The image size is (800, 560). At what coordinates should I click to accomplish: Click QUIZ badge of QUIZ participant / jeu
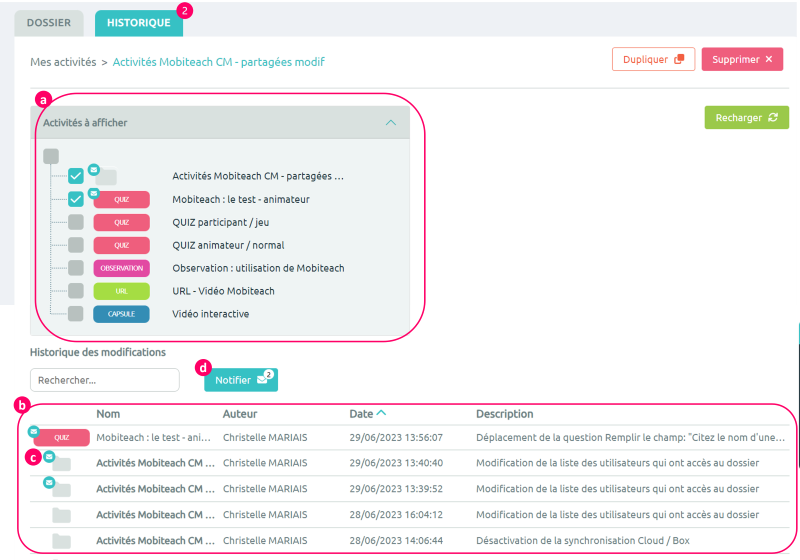[121, 222]
